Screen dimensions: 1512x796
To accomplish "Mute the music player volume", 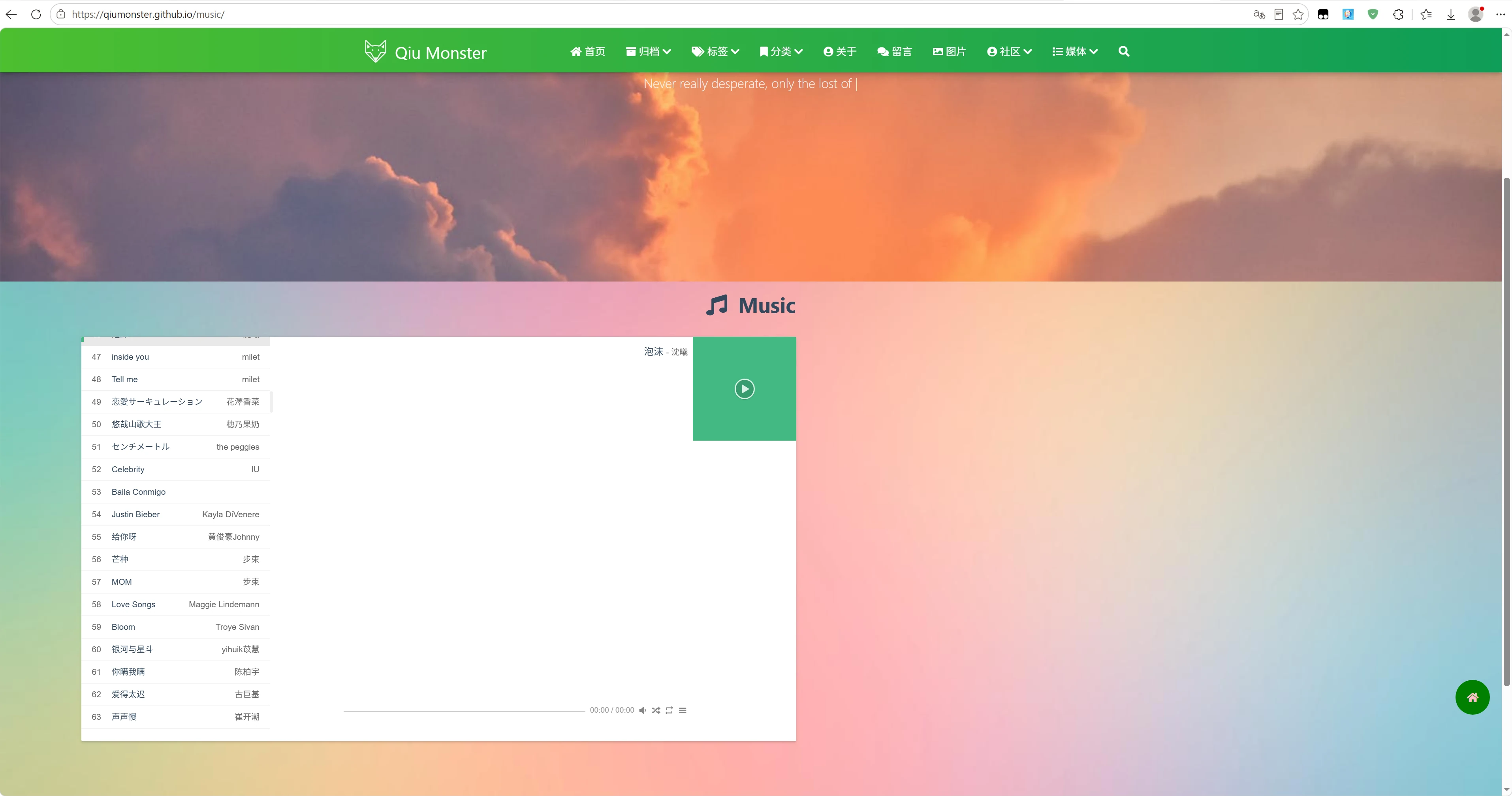I will (x=643, y=710).
